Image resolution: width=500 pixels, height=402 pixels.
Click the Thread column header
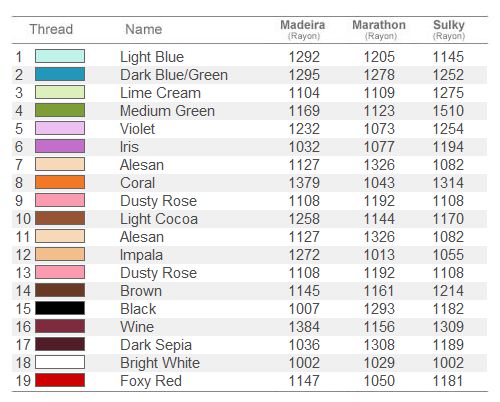[x=51, y=29]
